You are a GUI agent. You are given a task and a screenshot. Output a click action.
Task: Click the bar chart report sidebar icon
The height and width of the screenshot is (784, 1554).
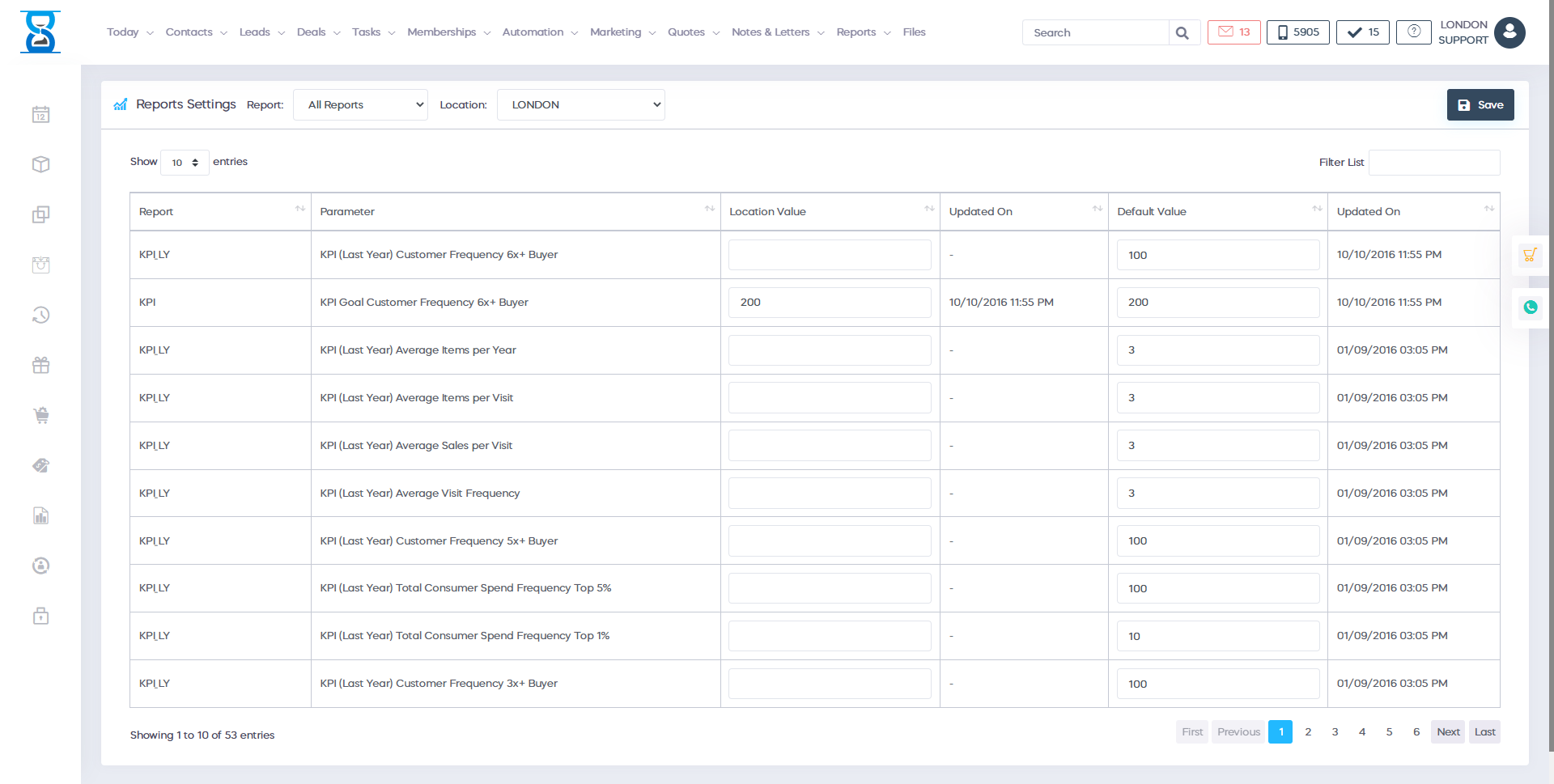41,516
